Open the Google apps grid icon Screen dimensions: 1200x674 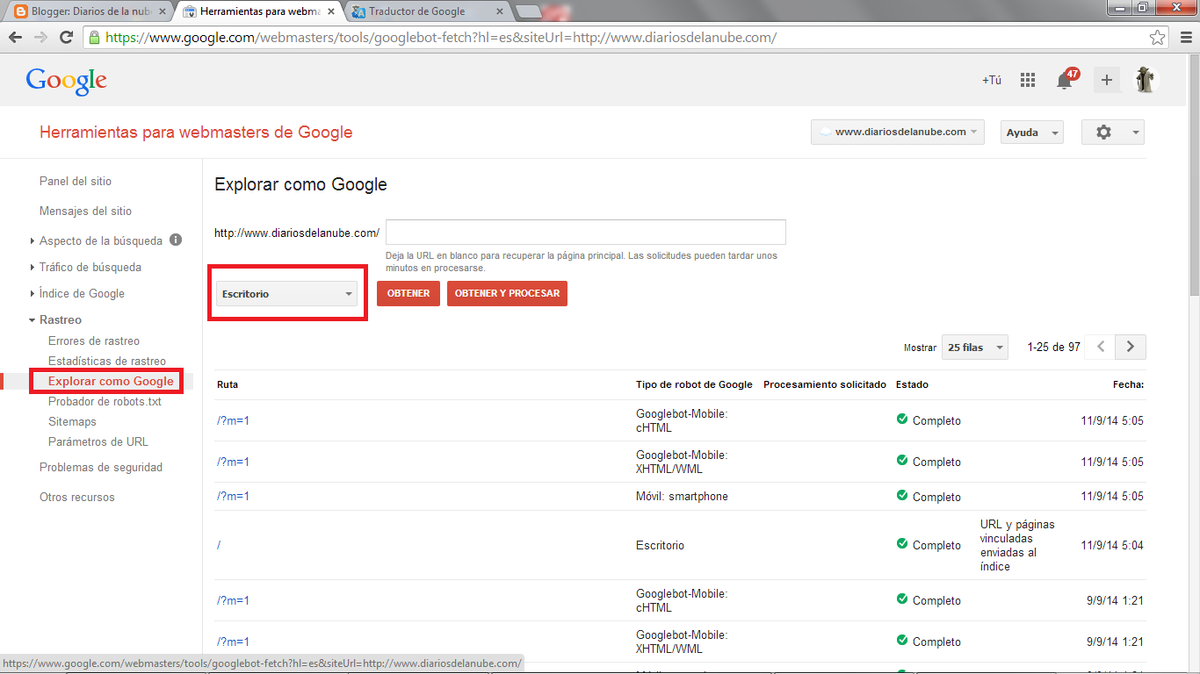point(1027,81)
